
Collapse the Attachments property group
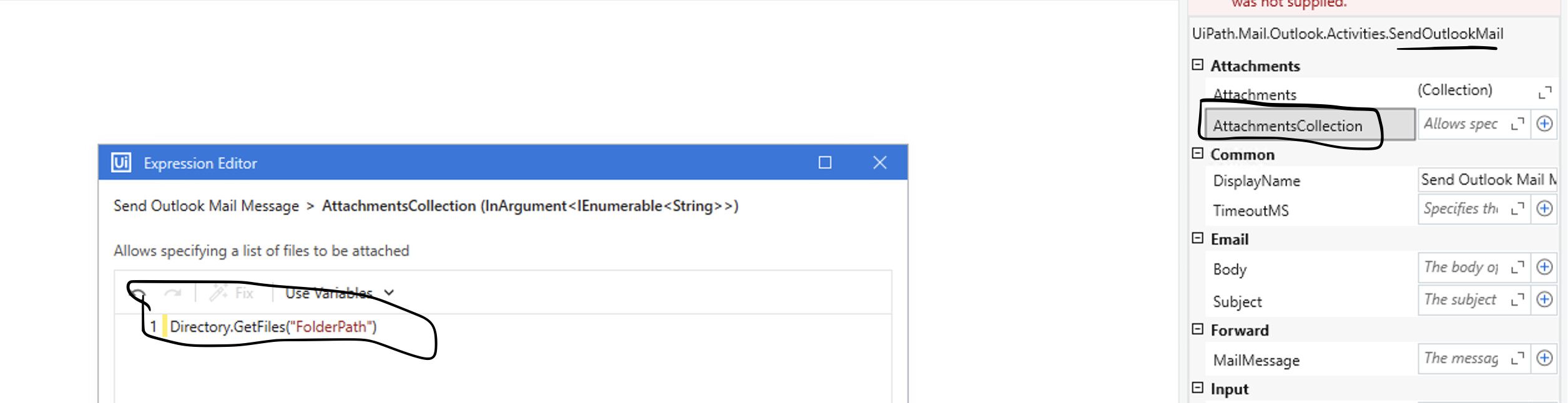click(x=1197, y=65)
